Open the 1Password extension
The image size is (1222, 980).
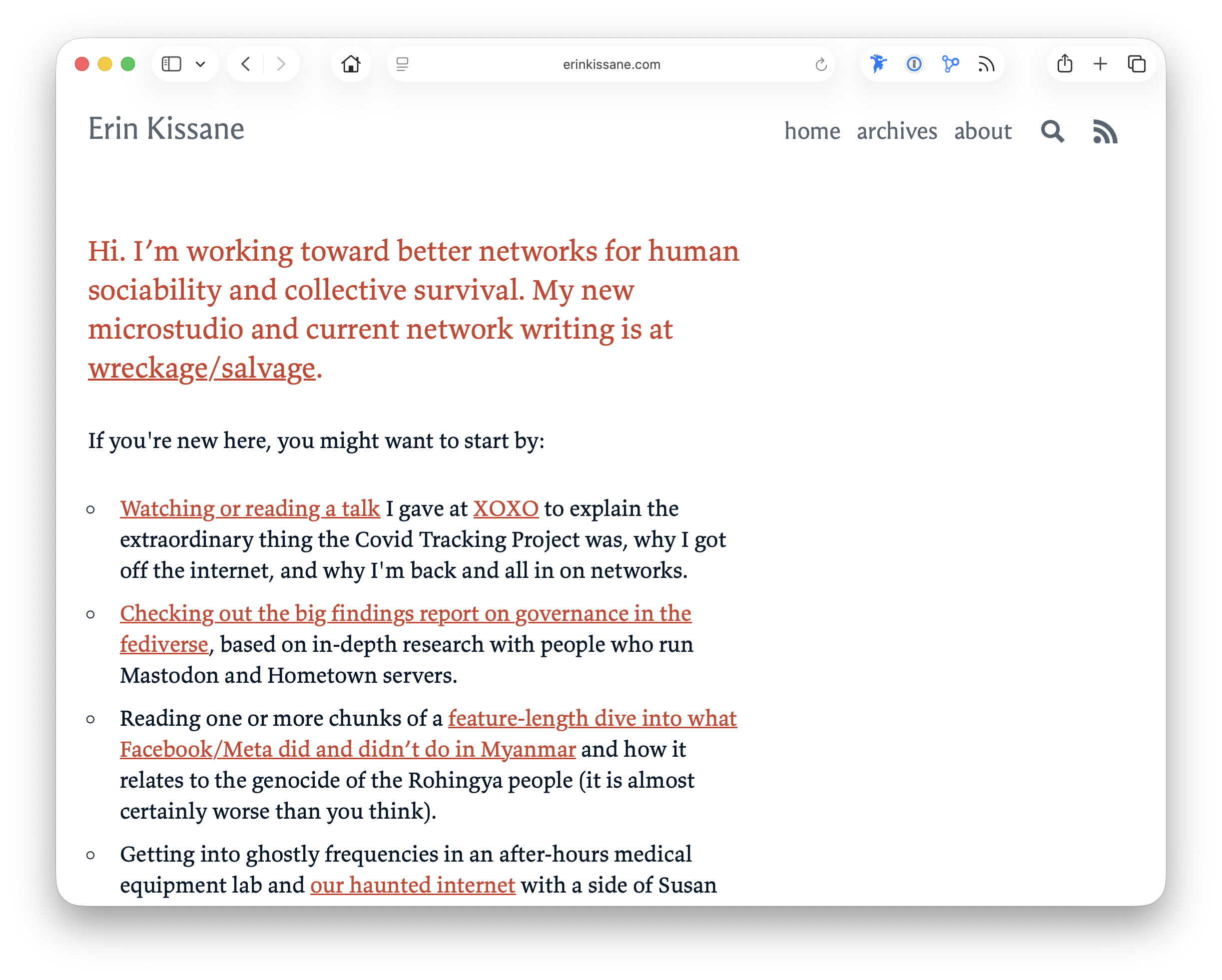pyautogui.click(x=914, y=64)
